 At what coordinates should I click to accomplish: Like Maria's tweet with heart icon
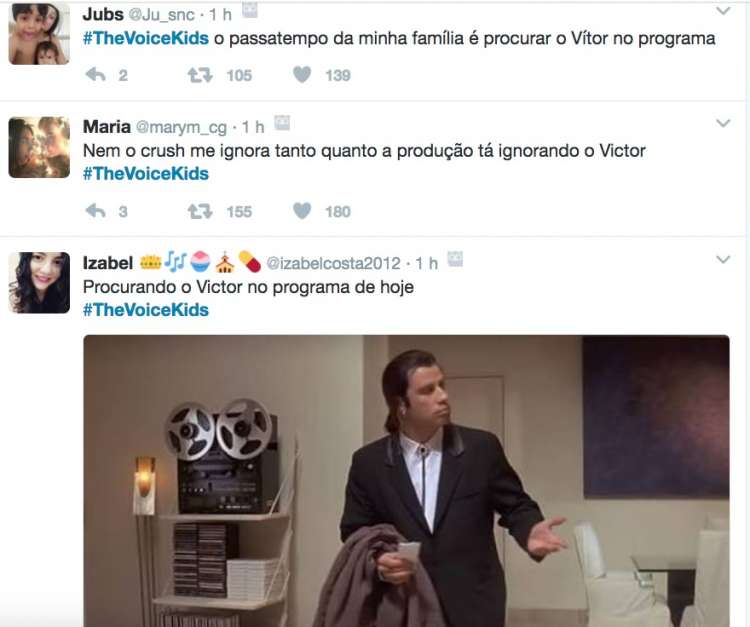click(x=302, y=211)
